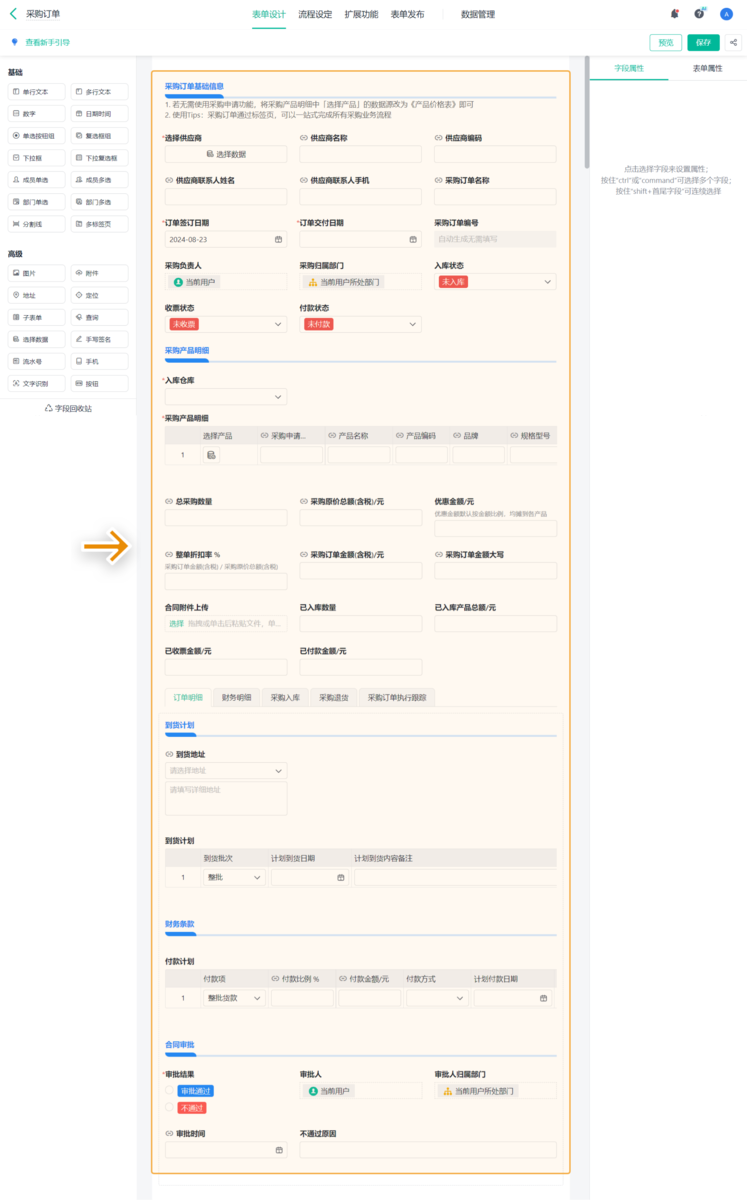
Task: Open the calendar icon in 订单签订日期
Action: [278, 240]
